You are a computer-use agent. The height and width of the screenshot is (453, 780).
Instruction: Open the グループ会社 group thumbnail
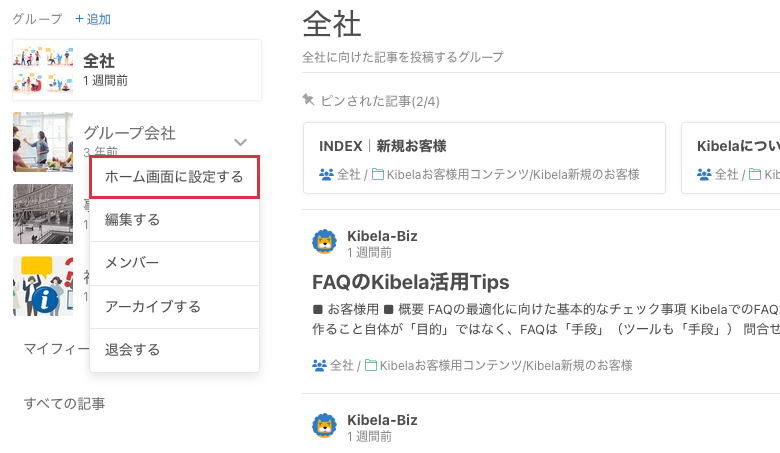[x=43, y=142]
